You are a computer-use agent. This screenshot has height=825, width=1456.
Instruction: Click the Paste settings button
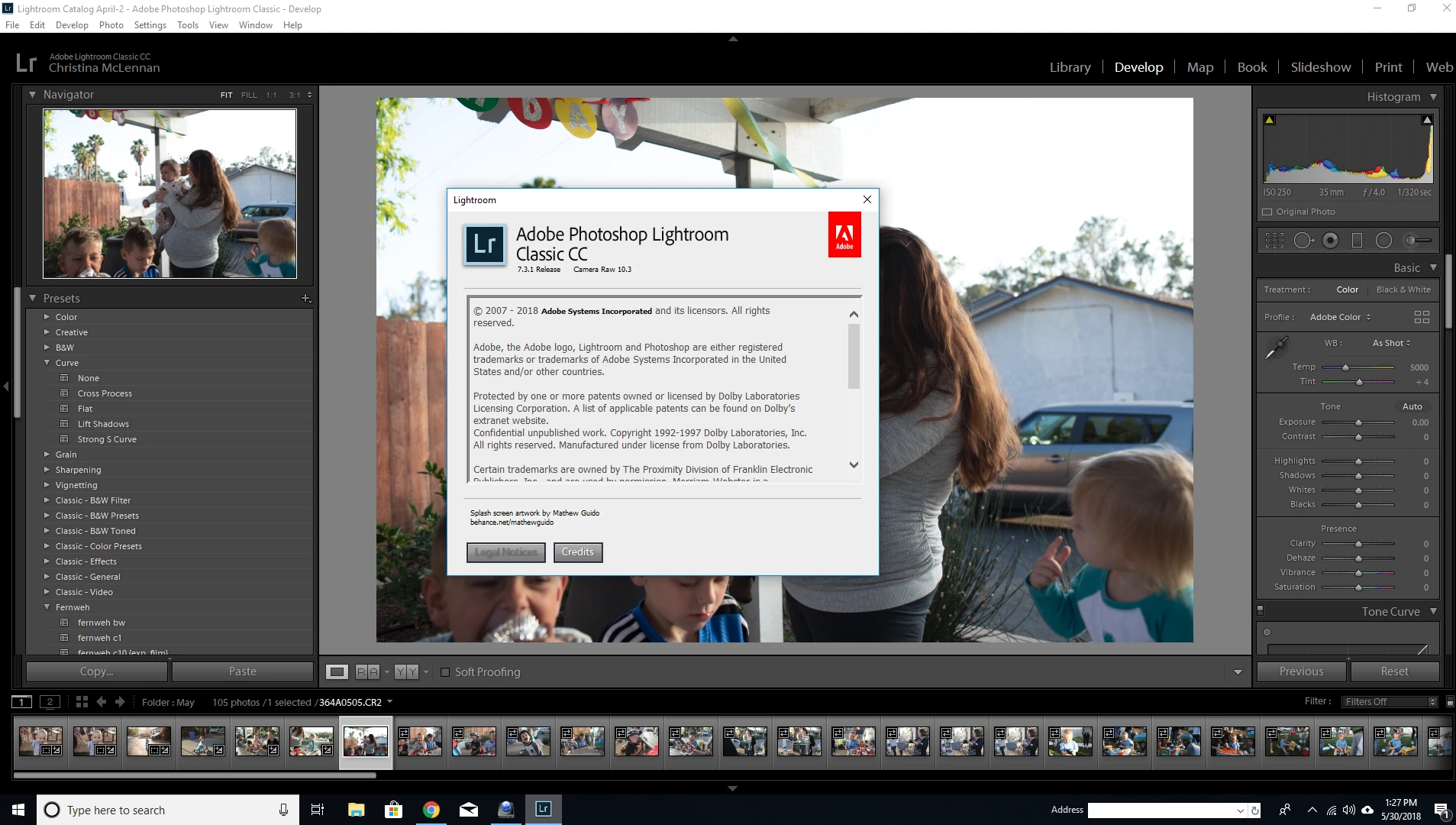click(243, 671)
